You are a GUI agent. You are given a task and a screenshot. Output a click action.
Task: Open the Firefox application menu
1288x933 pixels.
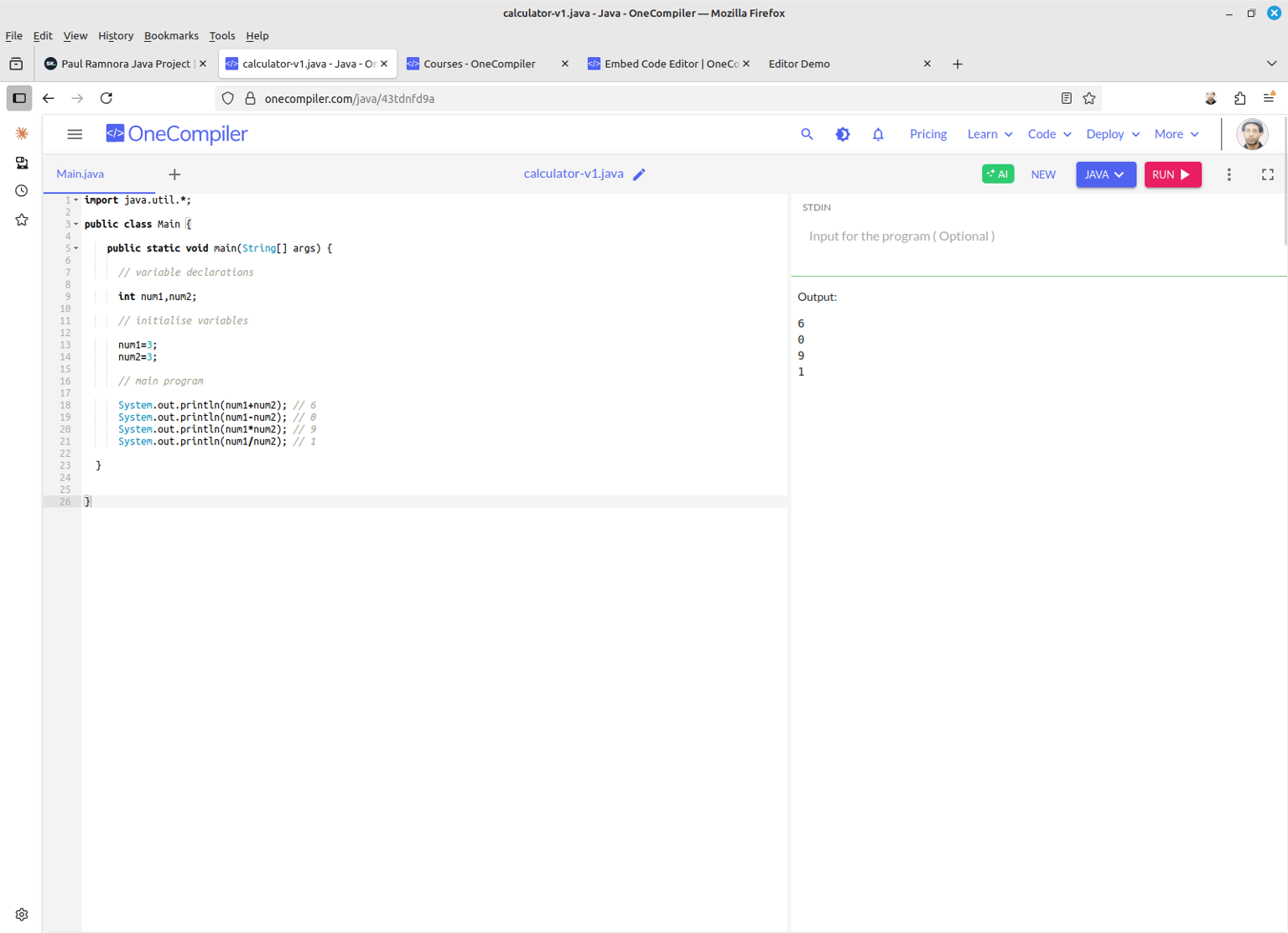(x=1270, y=98)
